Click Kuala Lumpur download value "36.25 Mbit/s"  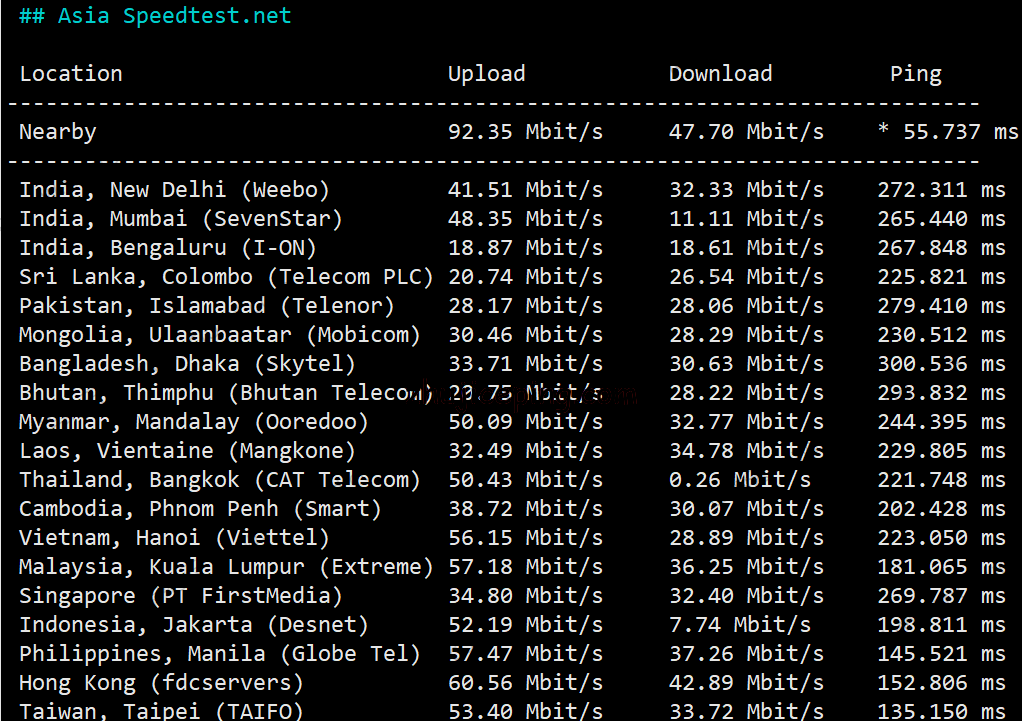[x=746, y=567]
